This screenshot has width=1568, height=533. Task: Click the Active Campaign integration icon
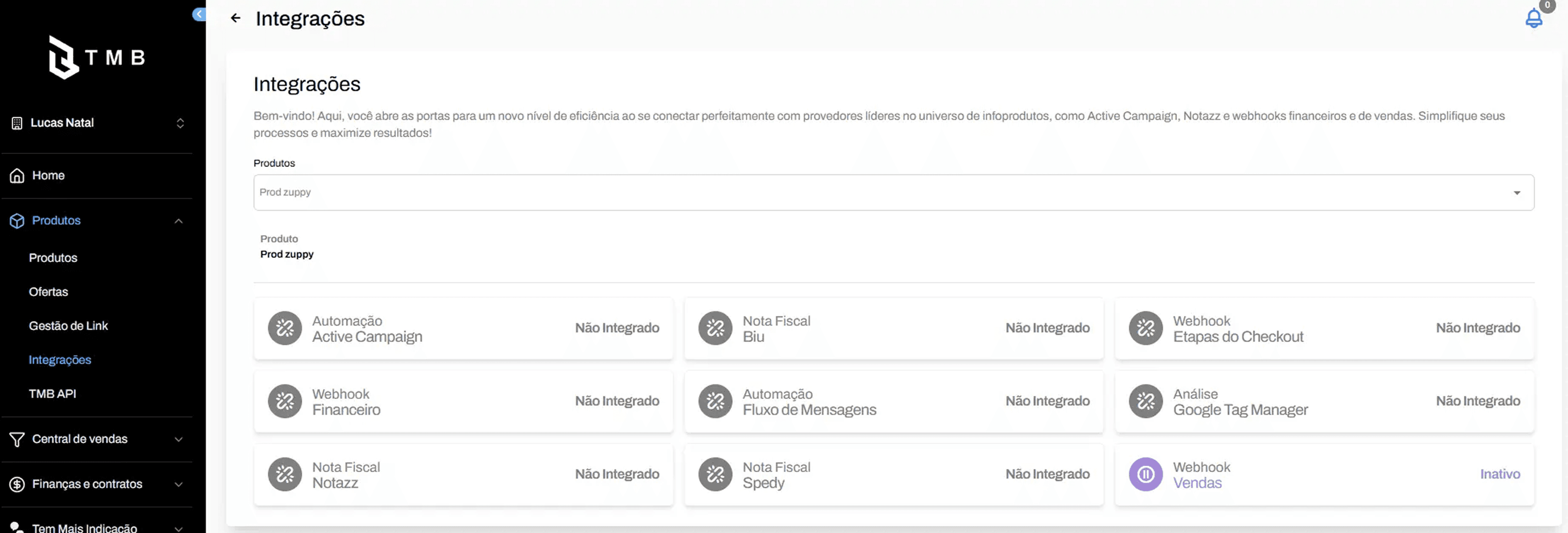[x=285, y=328]
